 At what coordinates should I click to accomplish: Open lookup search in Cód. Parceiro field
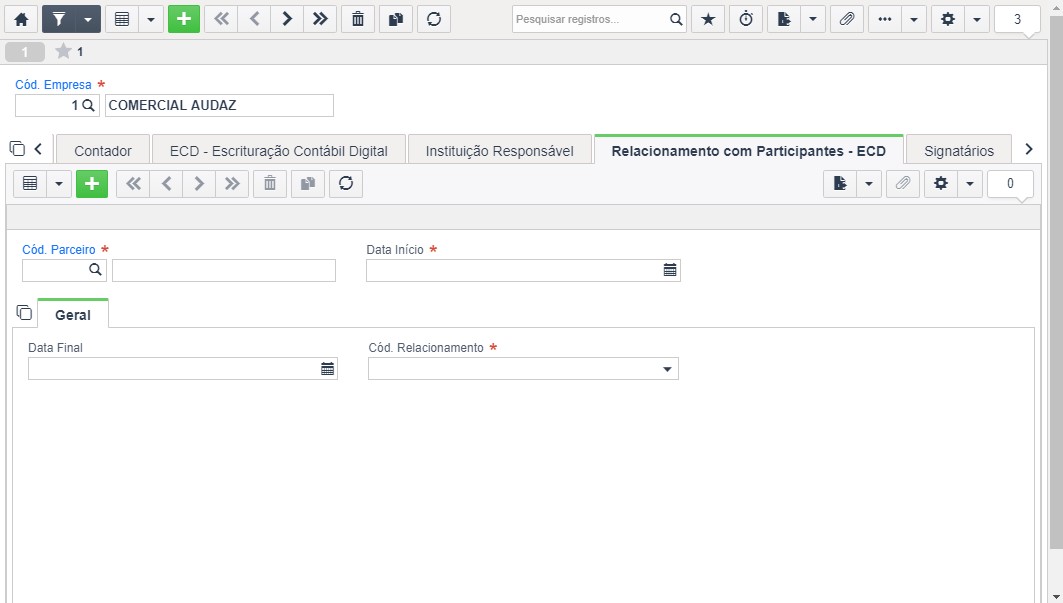click(x=95, y=270)
